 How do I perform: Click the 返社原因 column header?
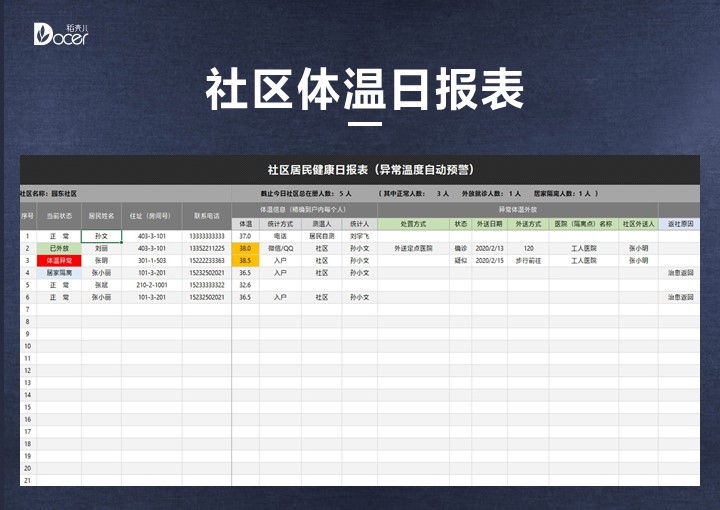(x=679, y=224)
